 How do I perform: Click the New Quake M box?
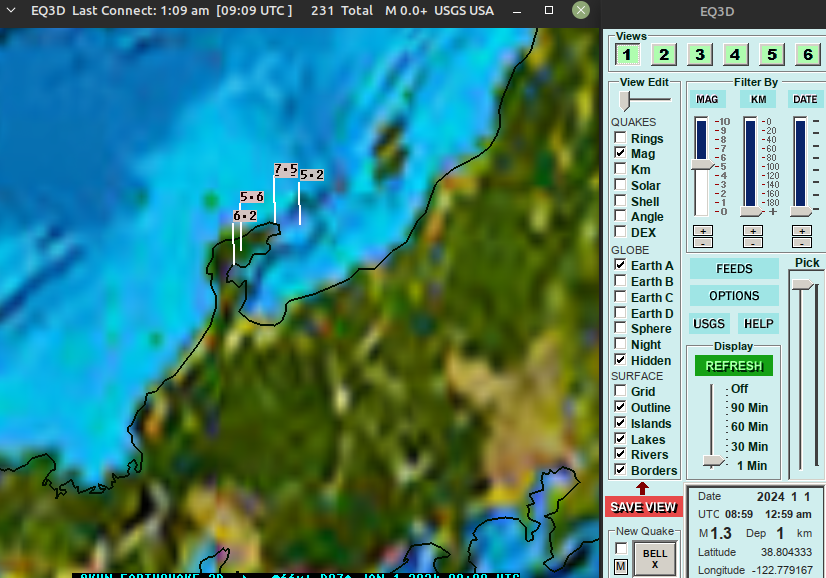[621, 566]
